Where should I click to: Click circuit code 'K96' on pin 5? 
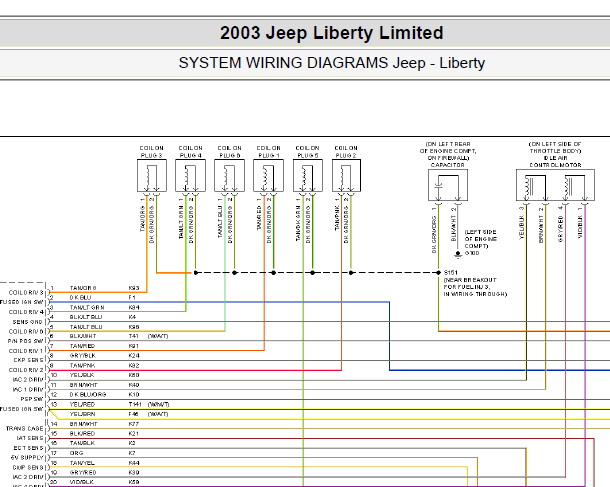point(134,327)
